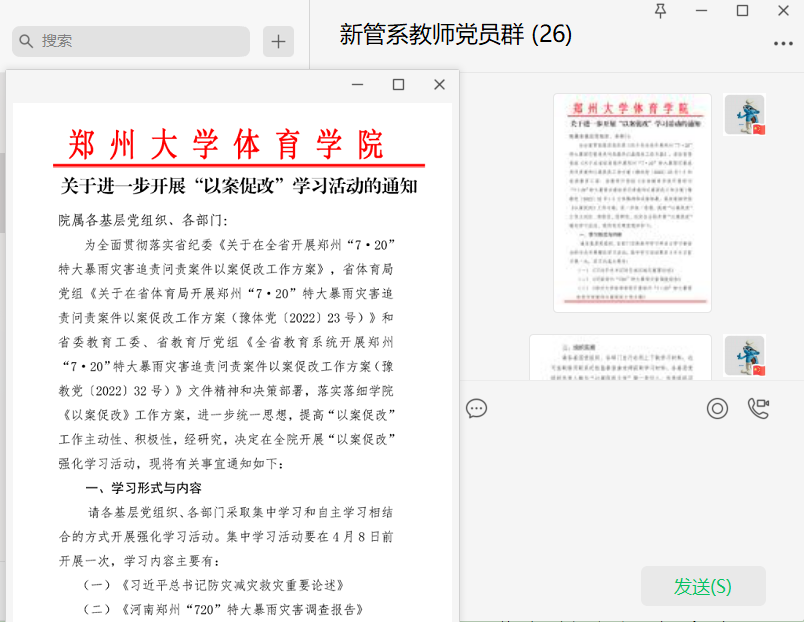The height and width of the screenshot is (622, 804).
Task: Click the magnifier icon in search box
Action: [26, 41]
